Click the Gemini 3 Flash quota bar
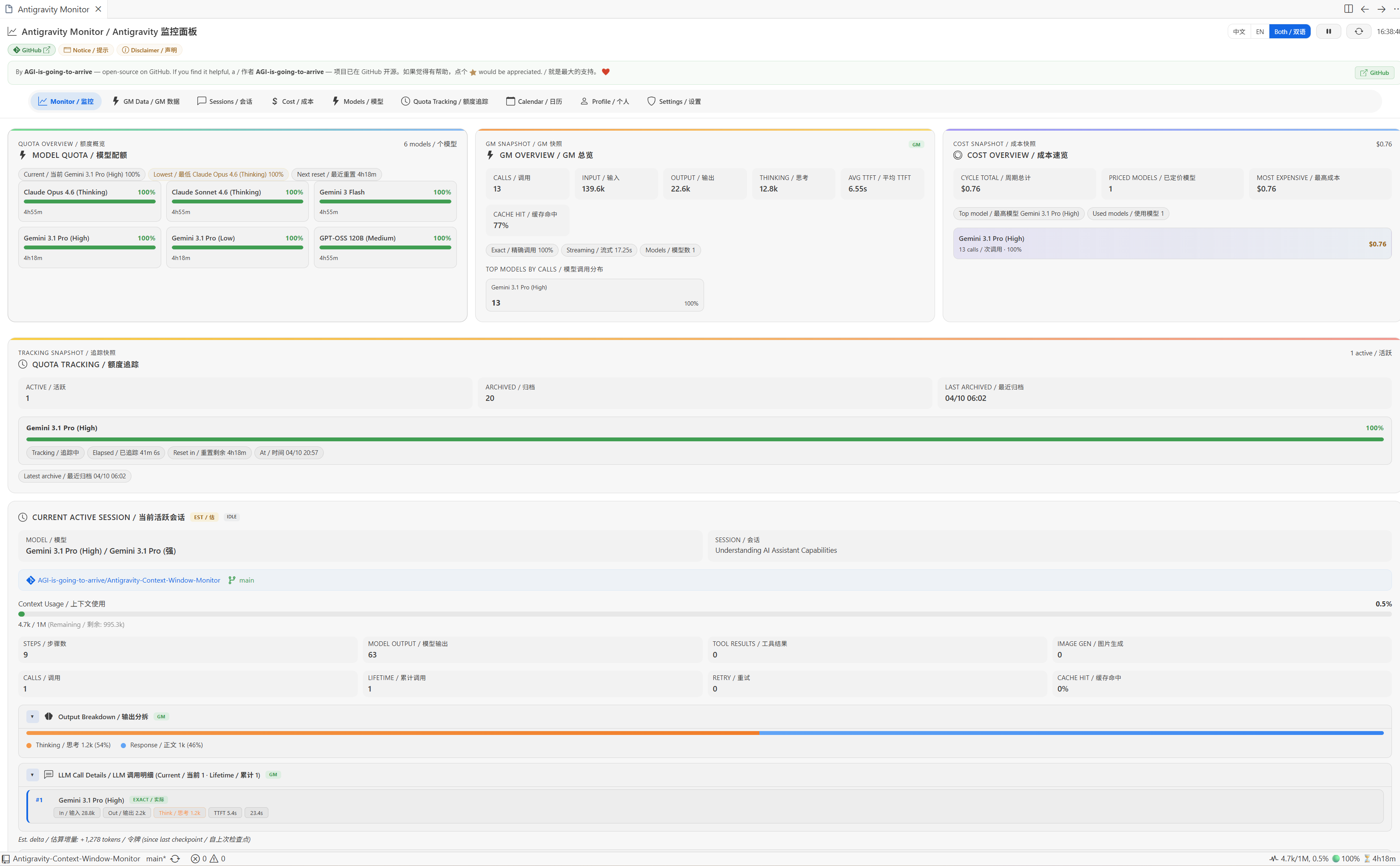This screenshot has width=1400, height=866. tap(385, 202)
